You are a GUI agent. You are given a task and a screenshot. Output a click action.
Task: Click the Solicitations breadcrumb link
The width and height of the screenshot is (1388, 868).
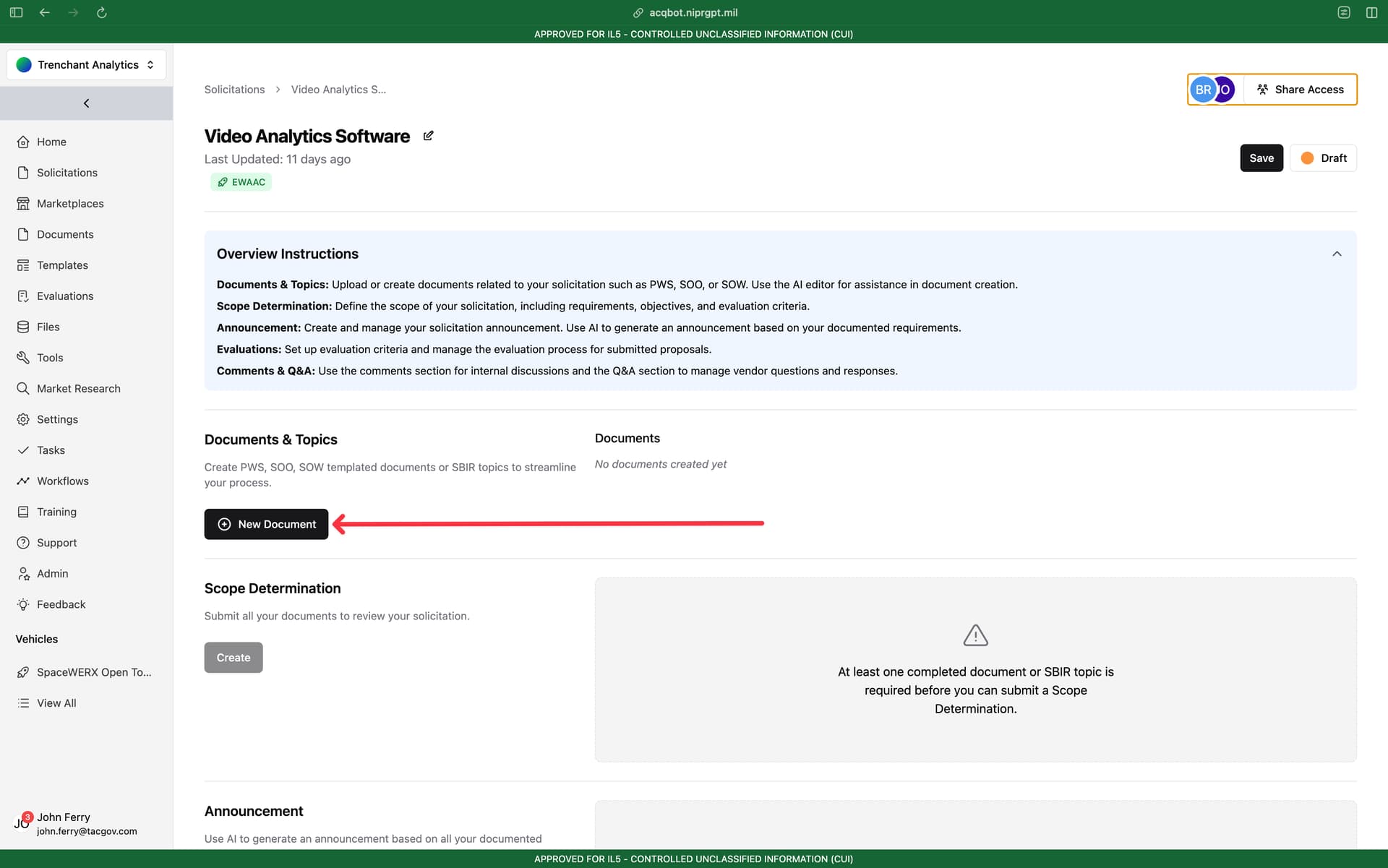pos(234,90)
